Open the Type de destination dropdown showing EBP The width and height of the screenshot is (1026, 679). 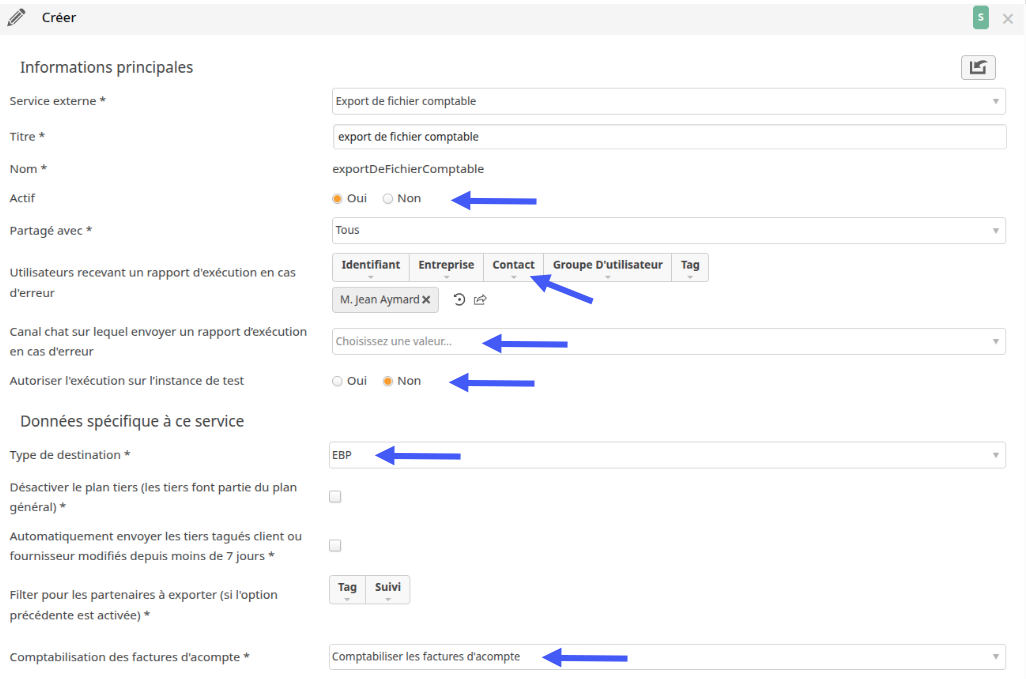click(667, 455)
